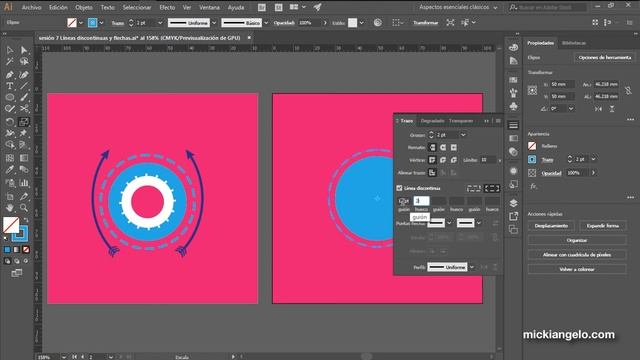The image size is (640, 360).
Task: Open Trazo weight dropdown in Apariencia
Action: click(593, 159)
